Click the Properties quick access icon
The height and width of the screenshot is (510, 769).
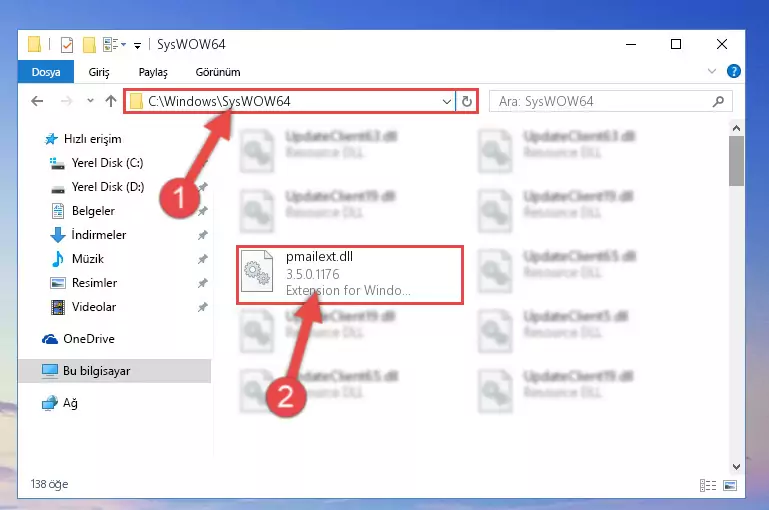67,45
